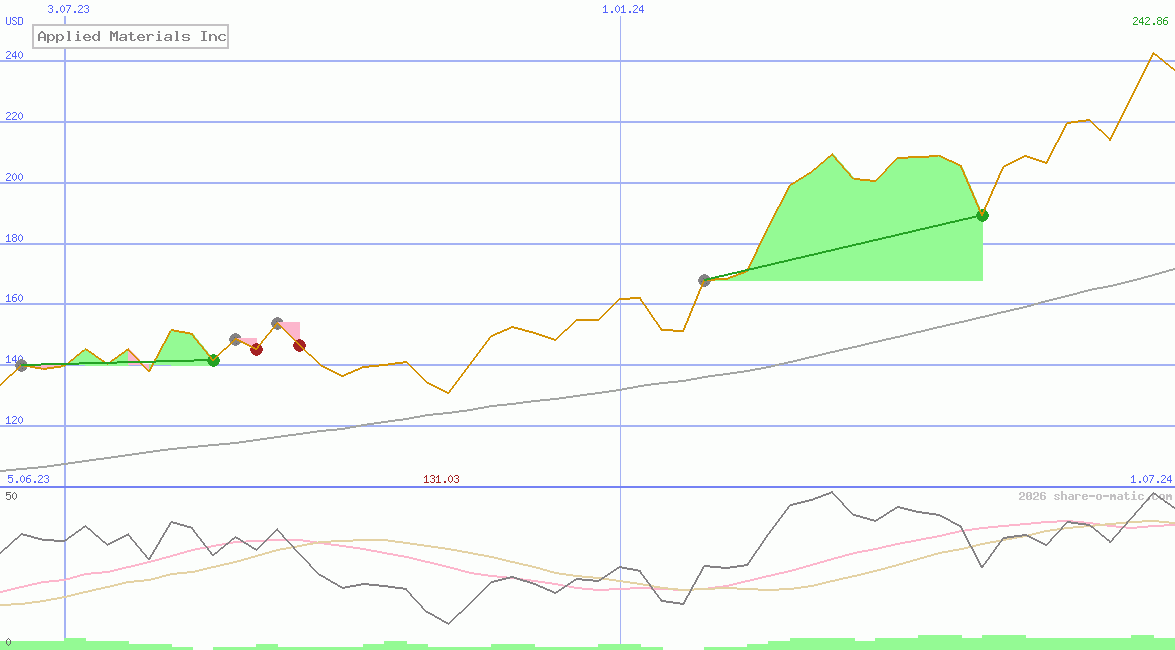The height and width of the screenshot is (650, 1175).
Task: Click the grey buy marker near 154
Action: pyautogui.click(x=277, y=323)
